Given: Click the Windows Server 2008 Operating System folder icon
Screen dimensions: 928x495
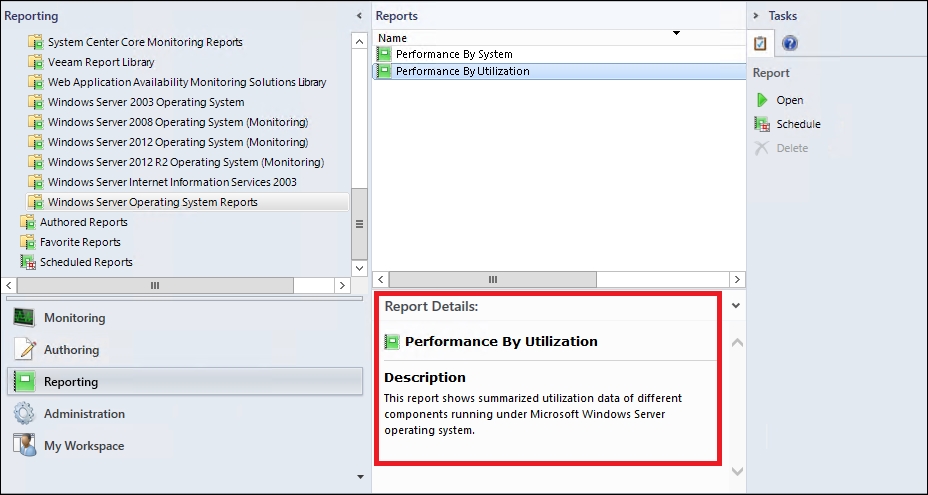Looking at the screenshot, I should click(x=36, y=123).
